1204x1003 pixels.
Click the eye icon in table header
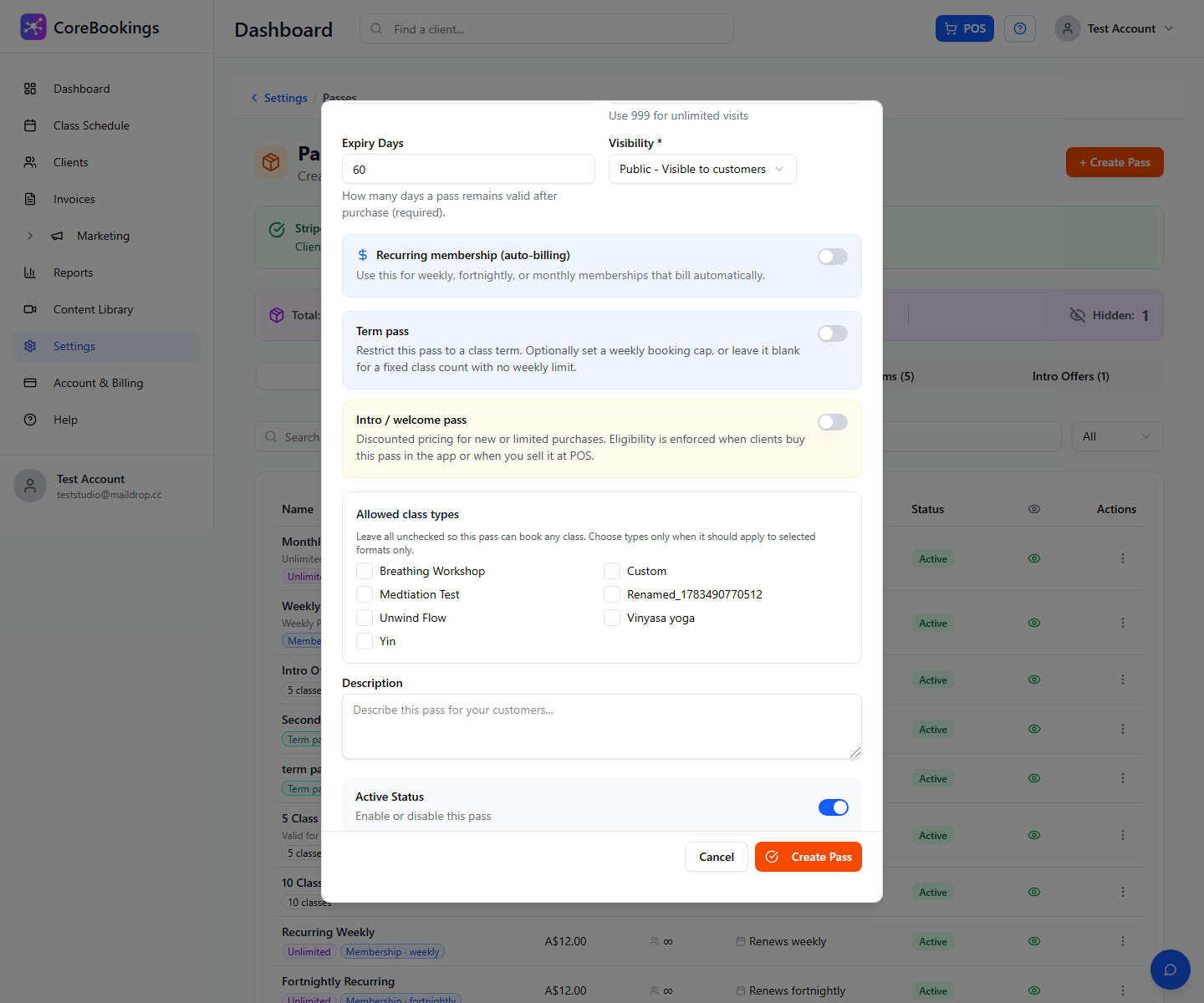pos(1034,509)
